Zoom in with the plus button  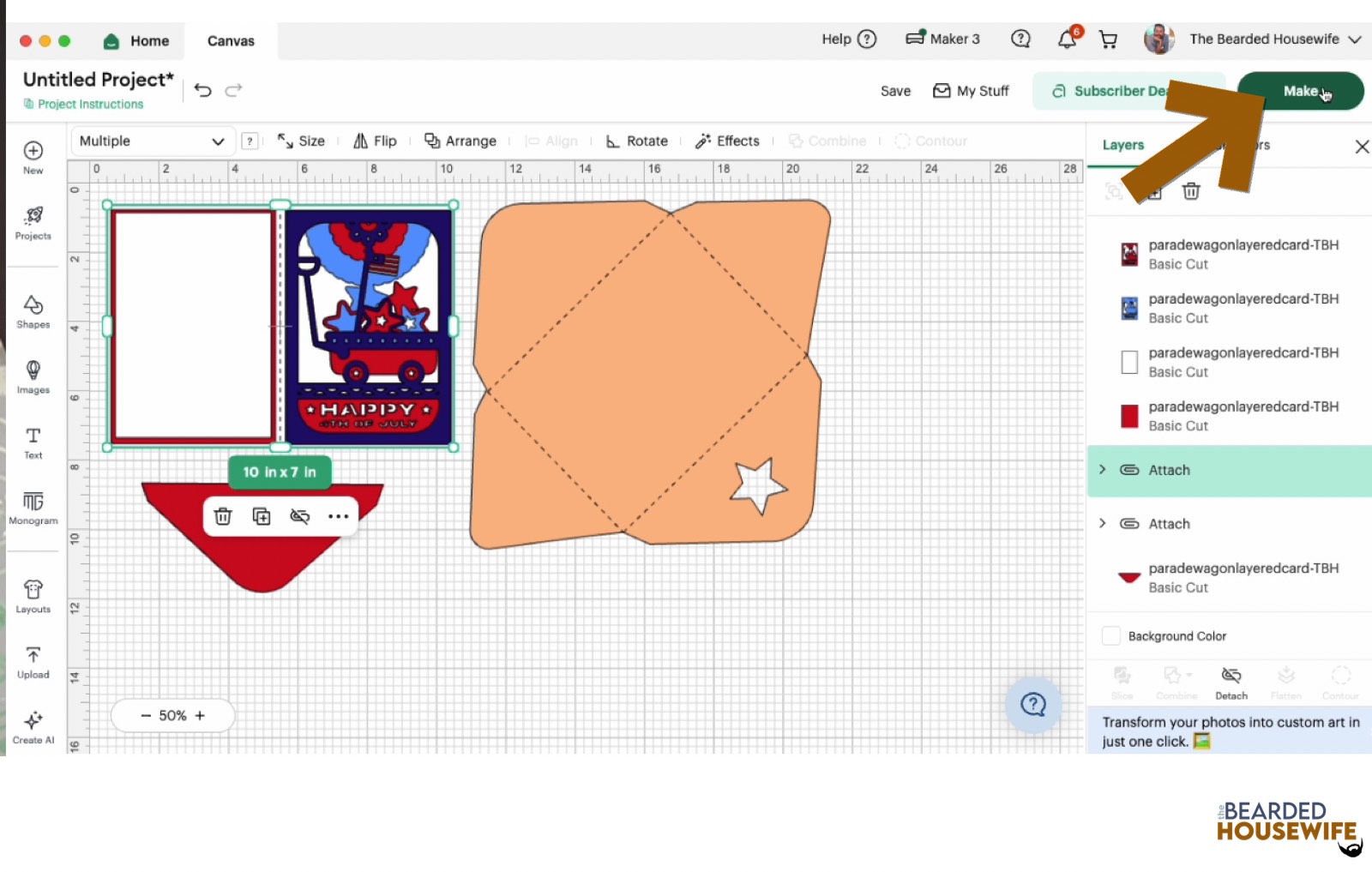point(201,716)
